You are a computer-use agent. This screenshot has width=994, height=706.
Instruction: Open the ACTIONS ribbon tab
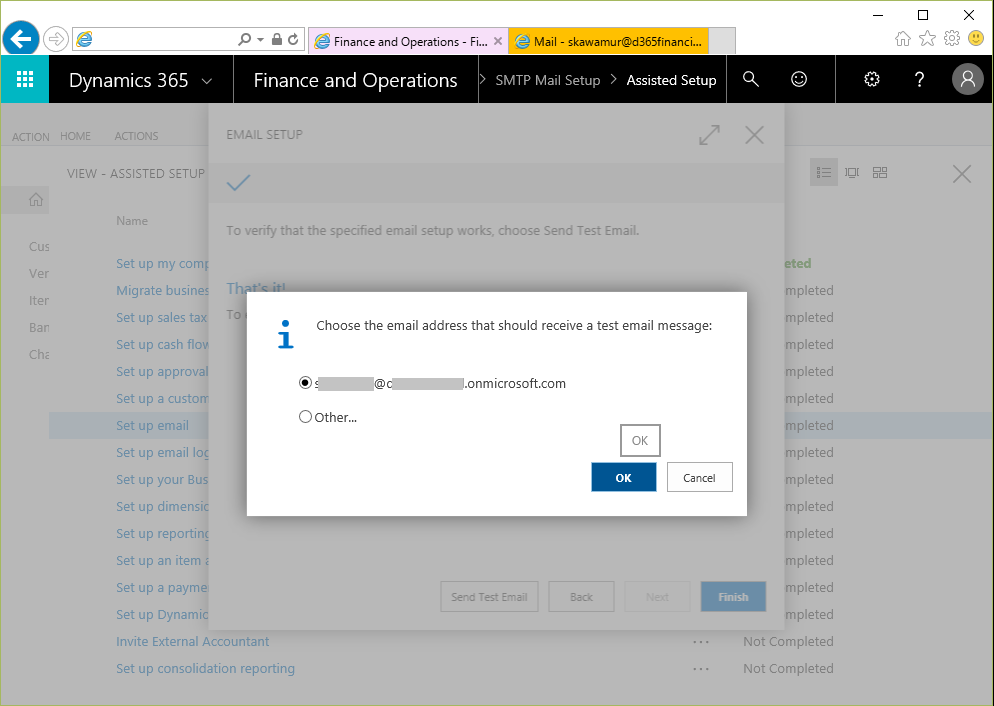click(x=136, y=136)
